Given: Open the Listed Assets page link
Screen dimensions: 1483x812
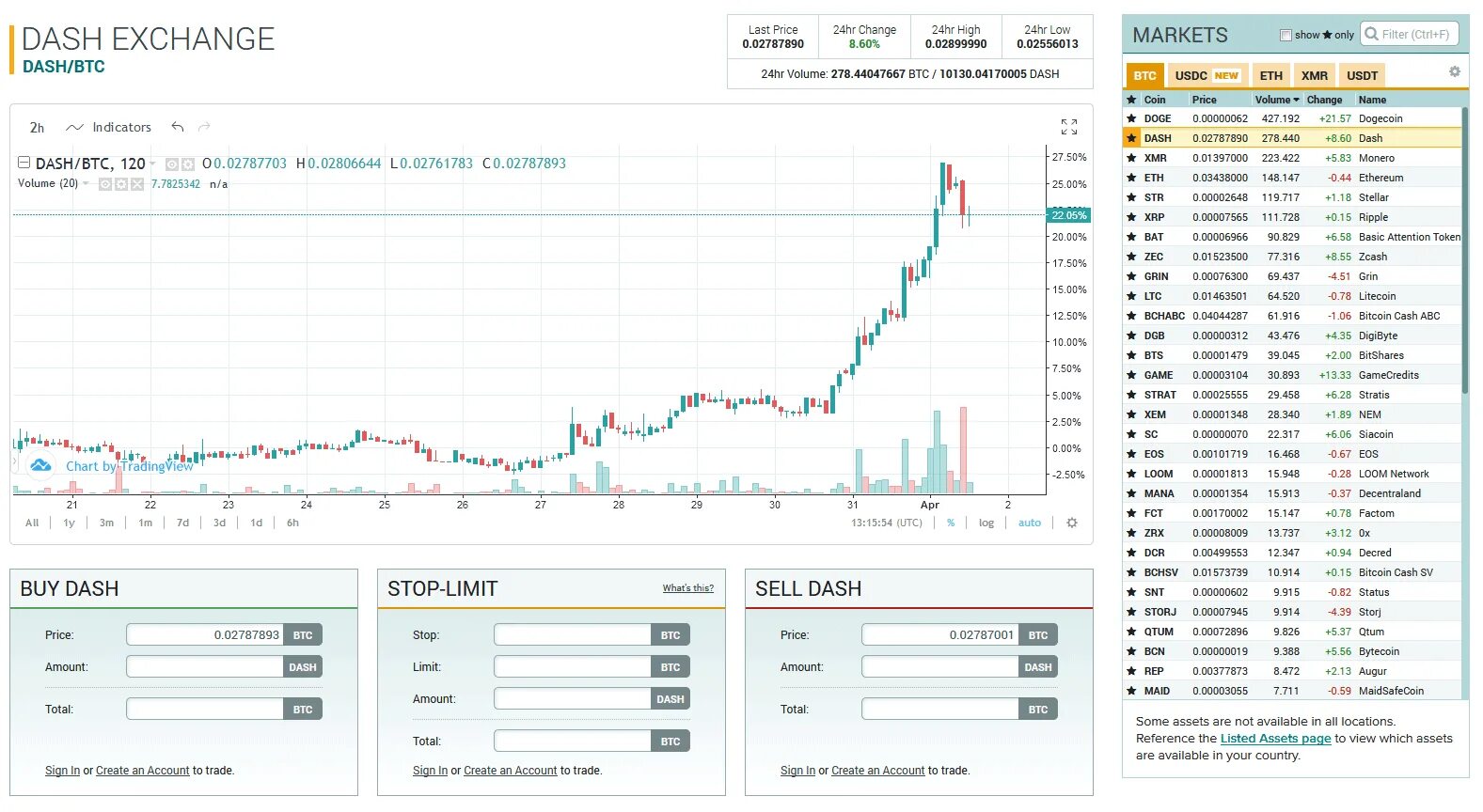Looking at the screenshot, I should [1275, 739].
